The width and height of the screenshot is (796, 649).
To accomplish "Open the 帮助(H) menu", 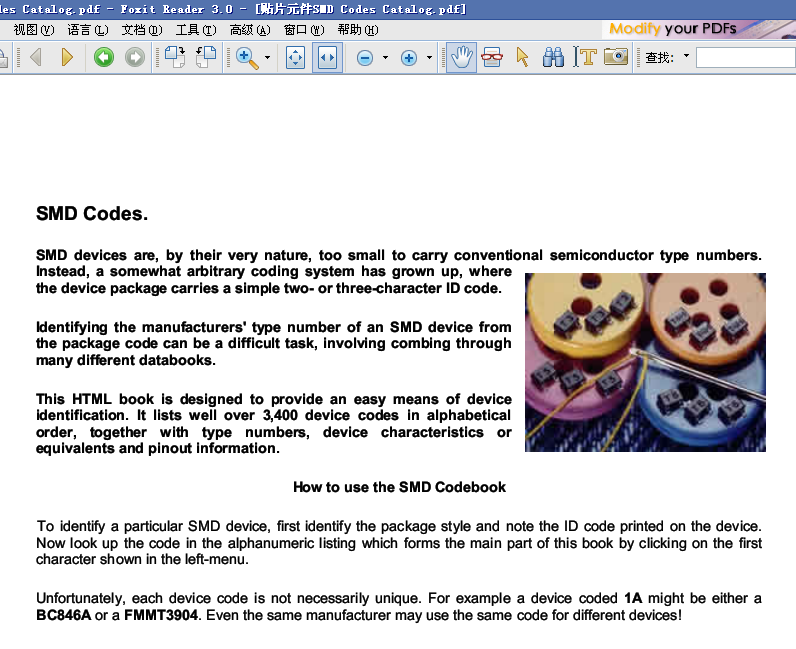I will 358,30.
